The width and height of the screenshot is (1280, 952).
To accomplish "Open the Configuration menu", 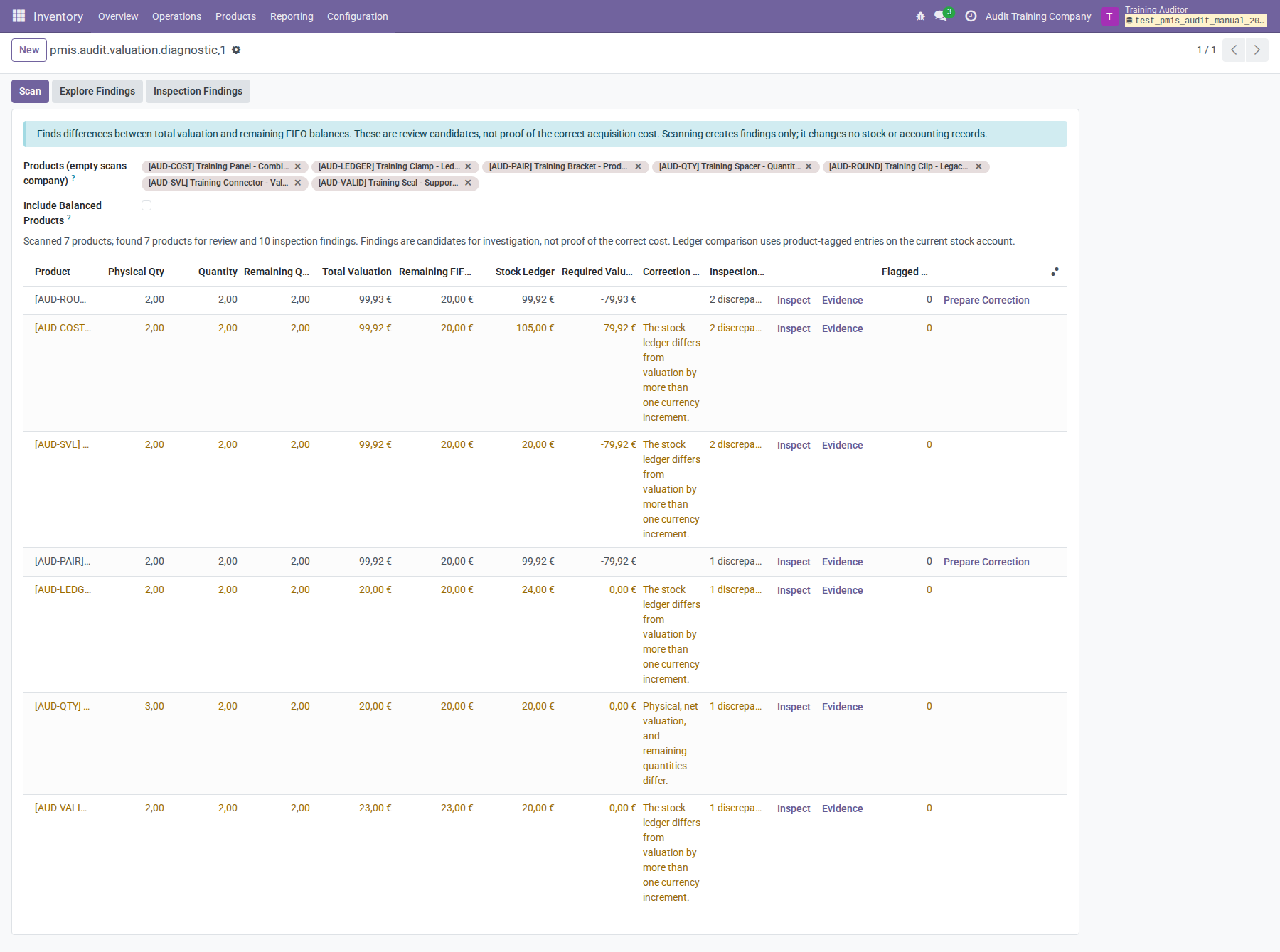I will [x=357, y=16].
